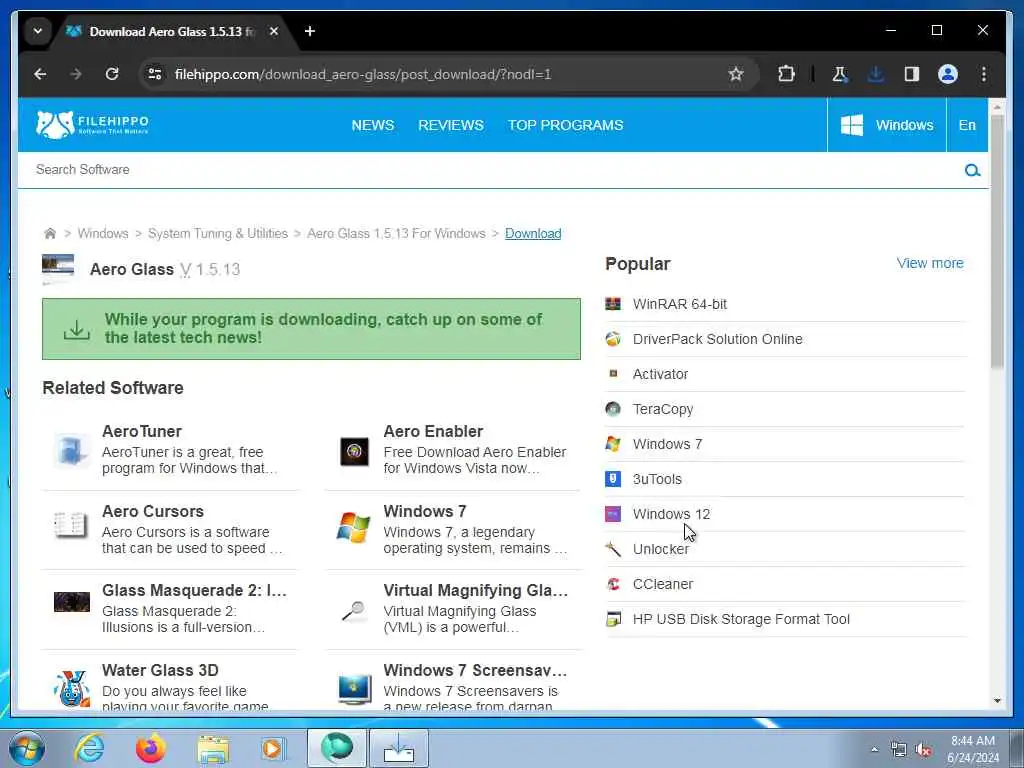Open Chrome three-dot menu
The image size is (1024, 768).
tap(984, 74)
